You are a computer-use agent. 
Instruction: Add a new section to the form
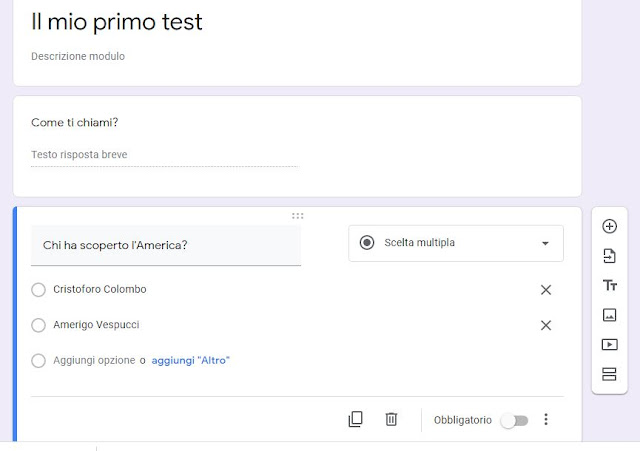pos(609,374)
